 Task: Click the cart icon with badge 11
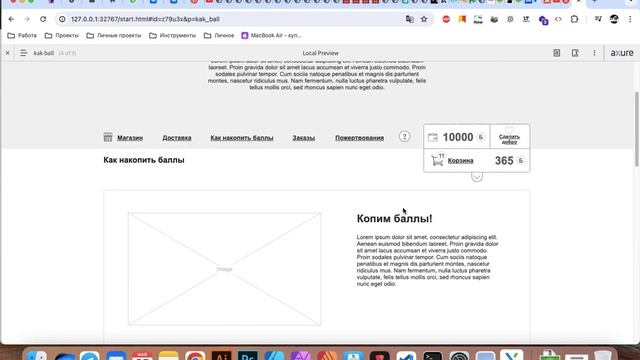[437, 160]
